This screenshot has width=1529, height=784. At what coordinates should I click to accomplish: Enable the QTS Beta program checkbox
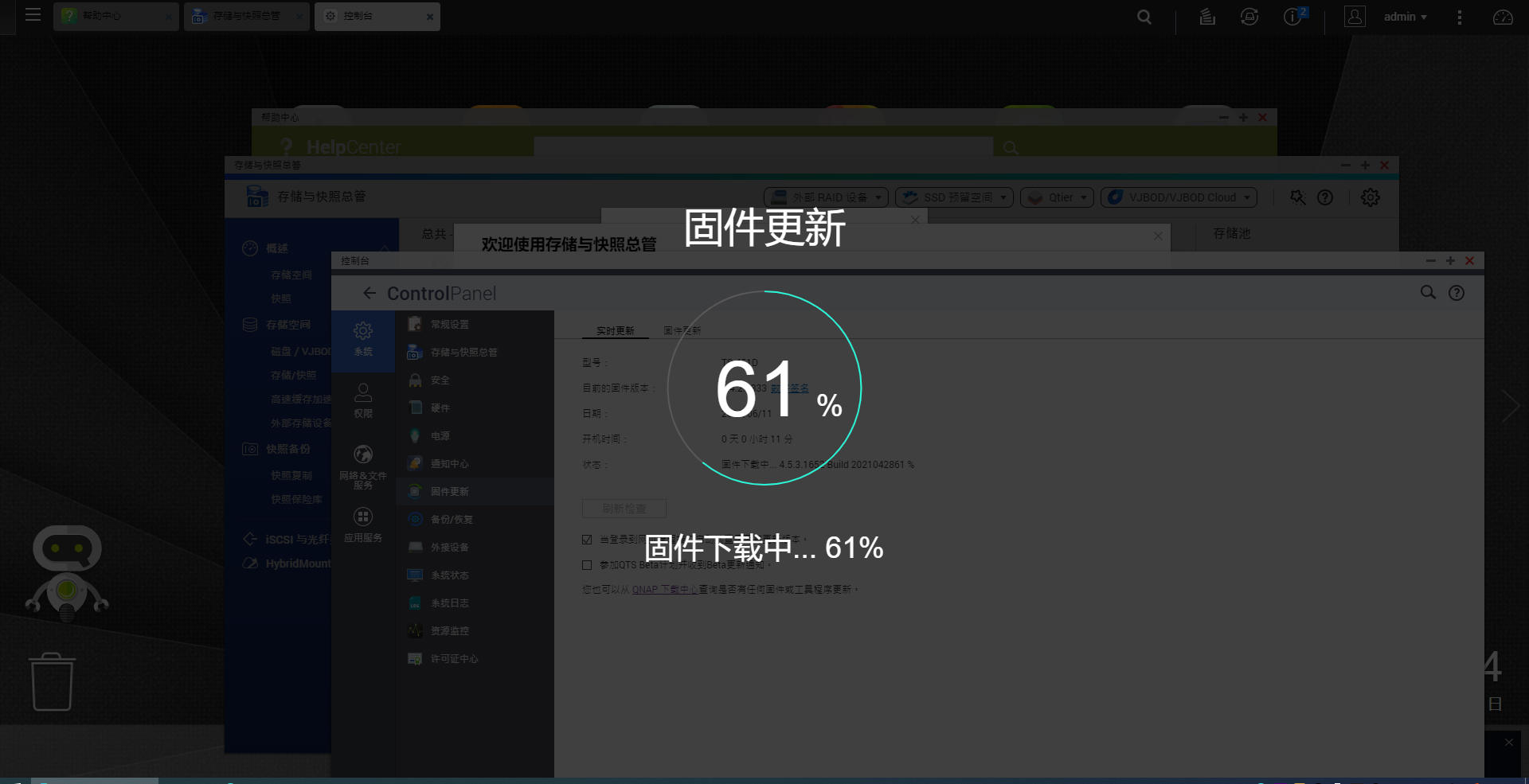pos(587,565)
